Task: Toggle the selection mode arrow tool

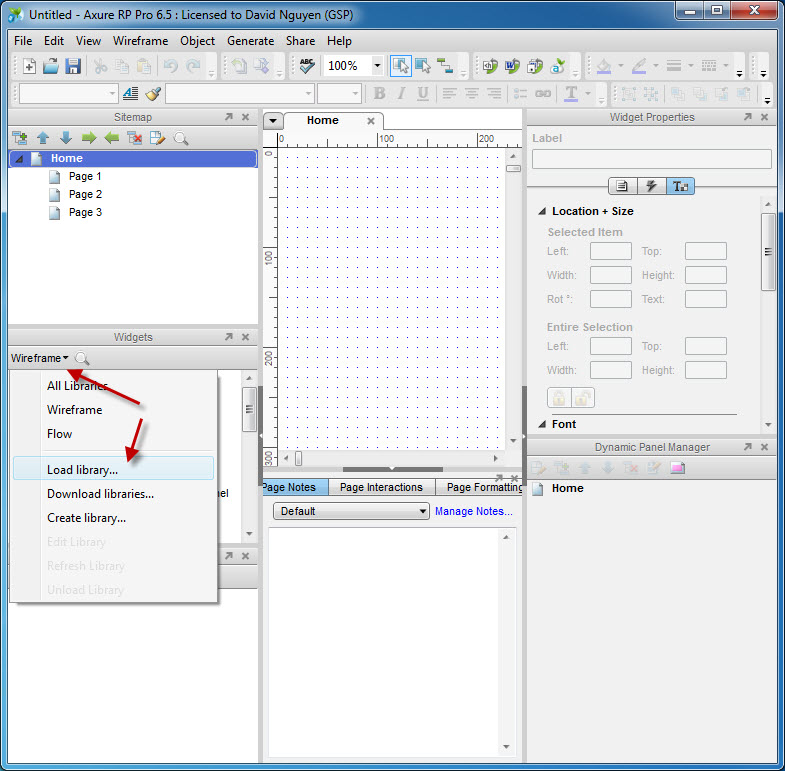Action: [x=400, y=66]
